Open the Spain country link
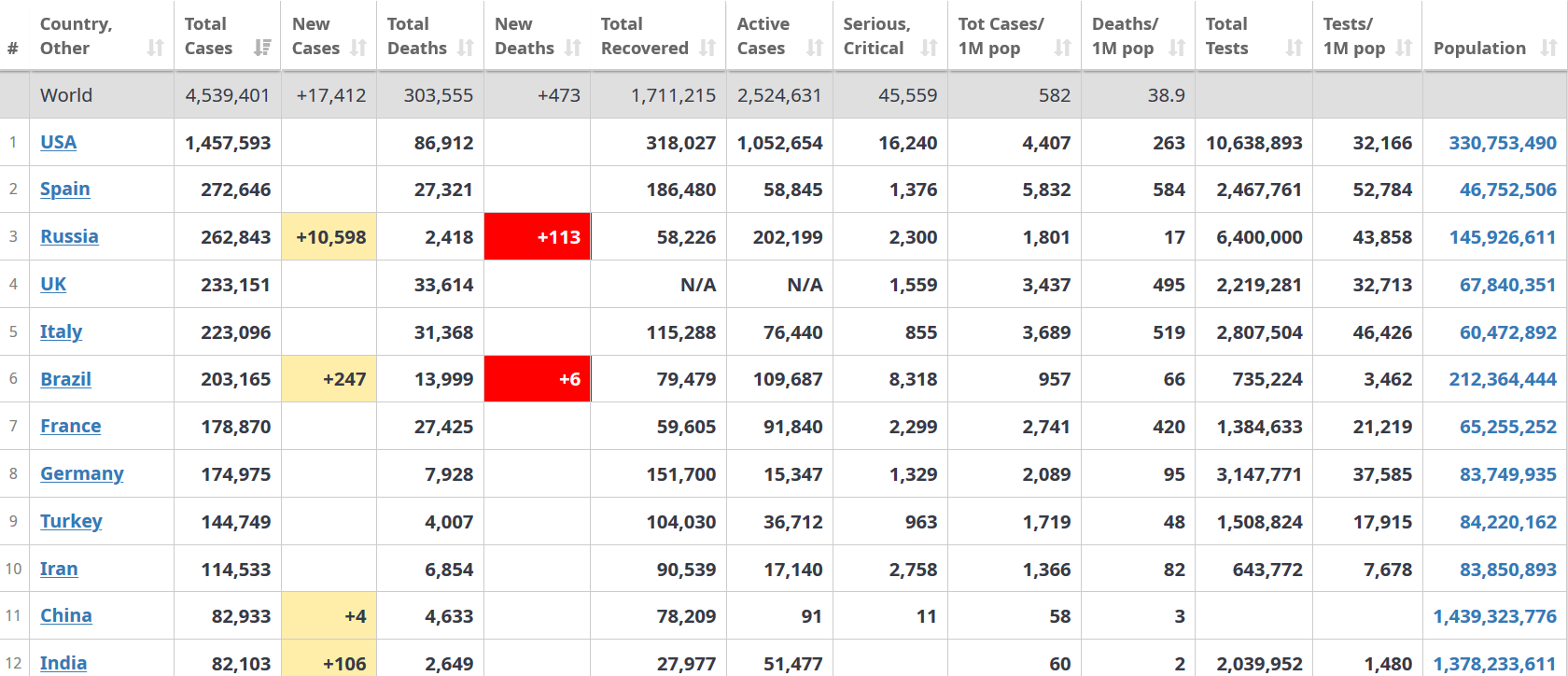 pos(65,189)
